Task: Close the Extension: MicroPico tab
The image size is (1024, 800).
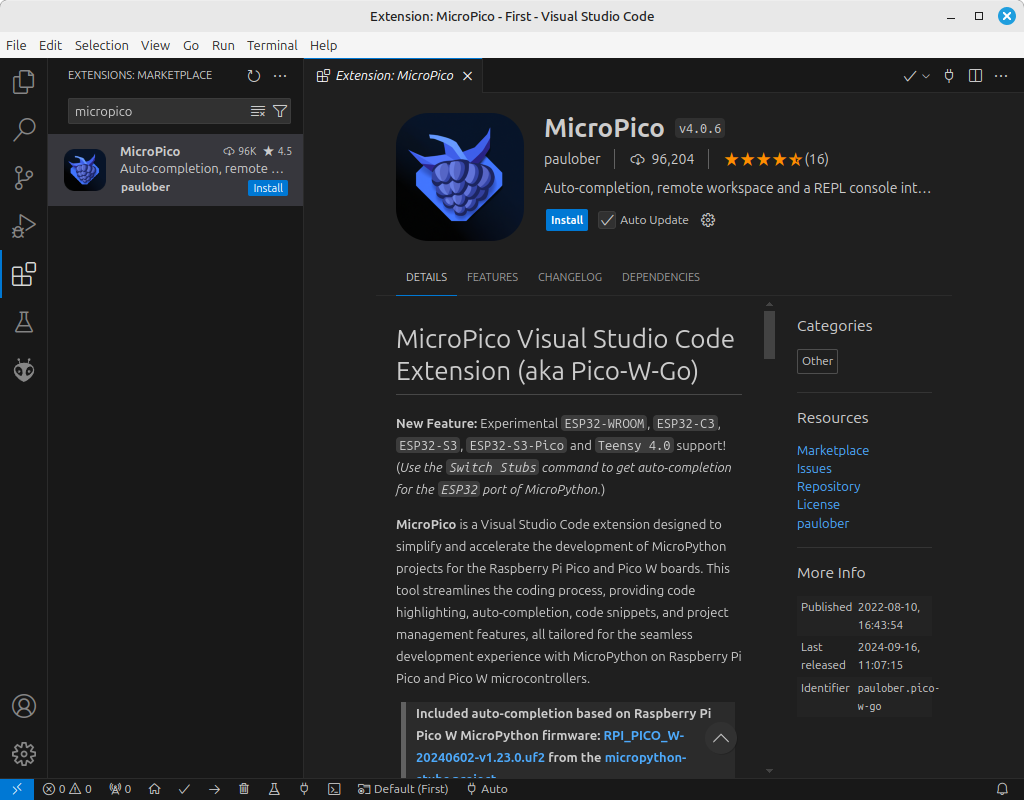Action: pos(468,76)
